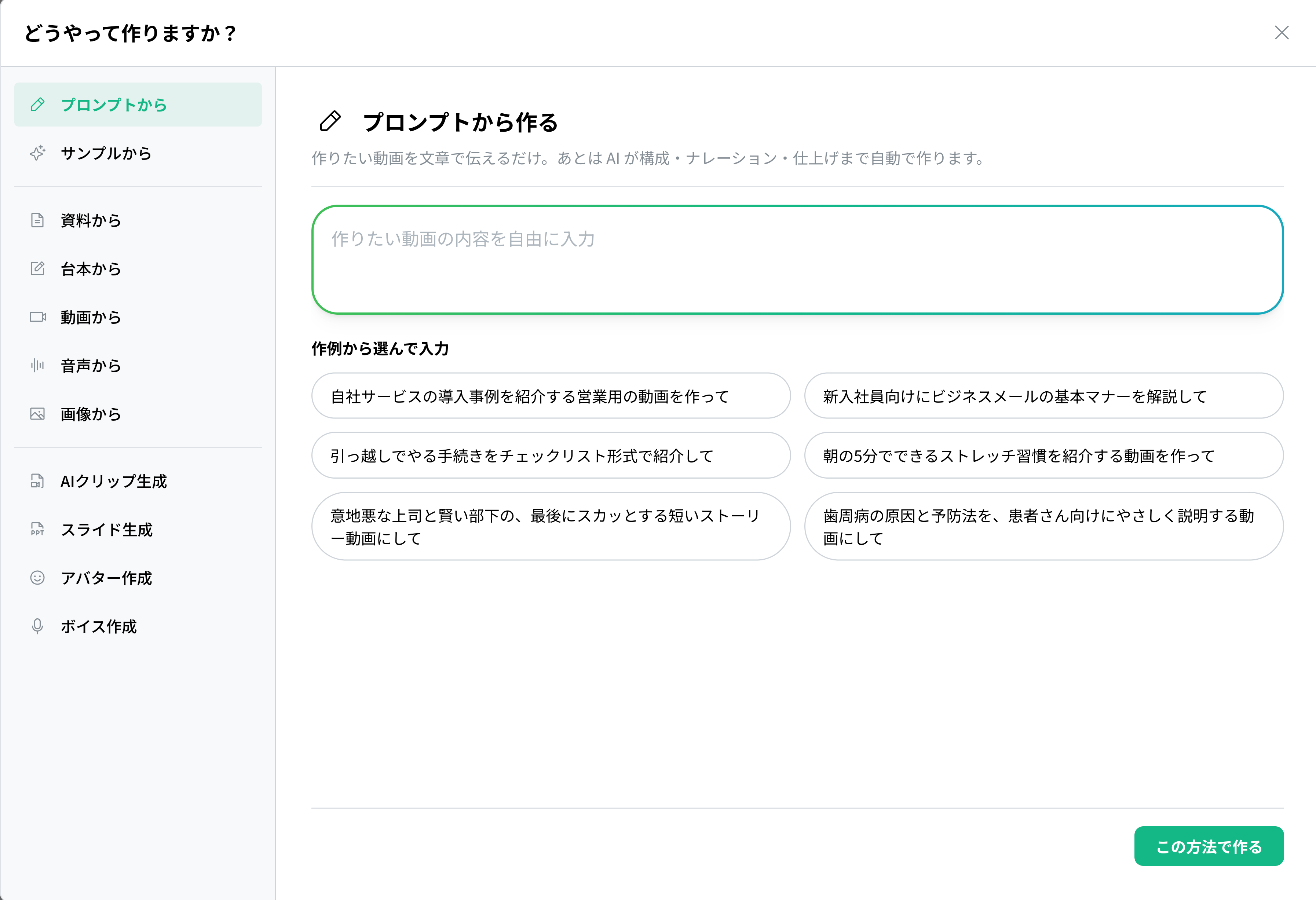Click the picture icon beside 画像から
The image size is (1316, 900).
tap(37, 414)
